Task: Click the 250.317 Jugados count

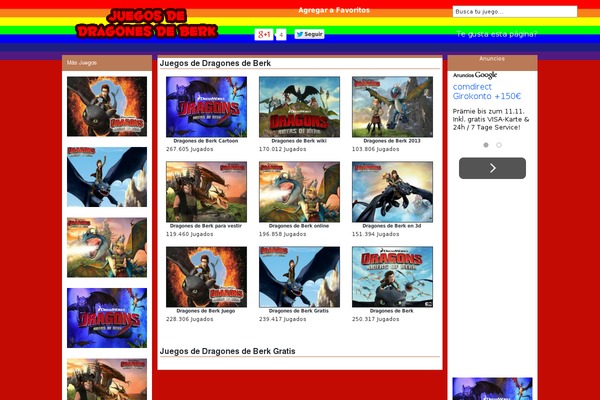Action: coord(375,319)
